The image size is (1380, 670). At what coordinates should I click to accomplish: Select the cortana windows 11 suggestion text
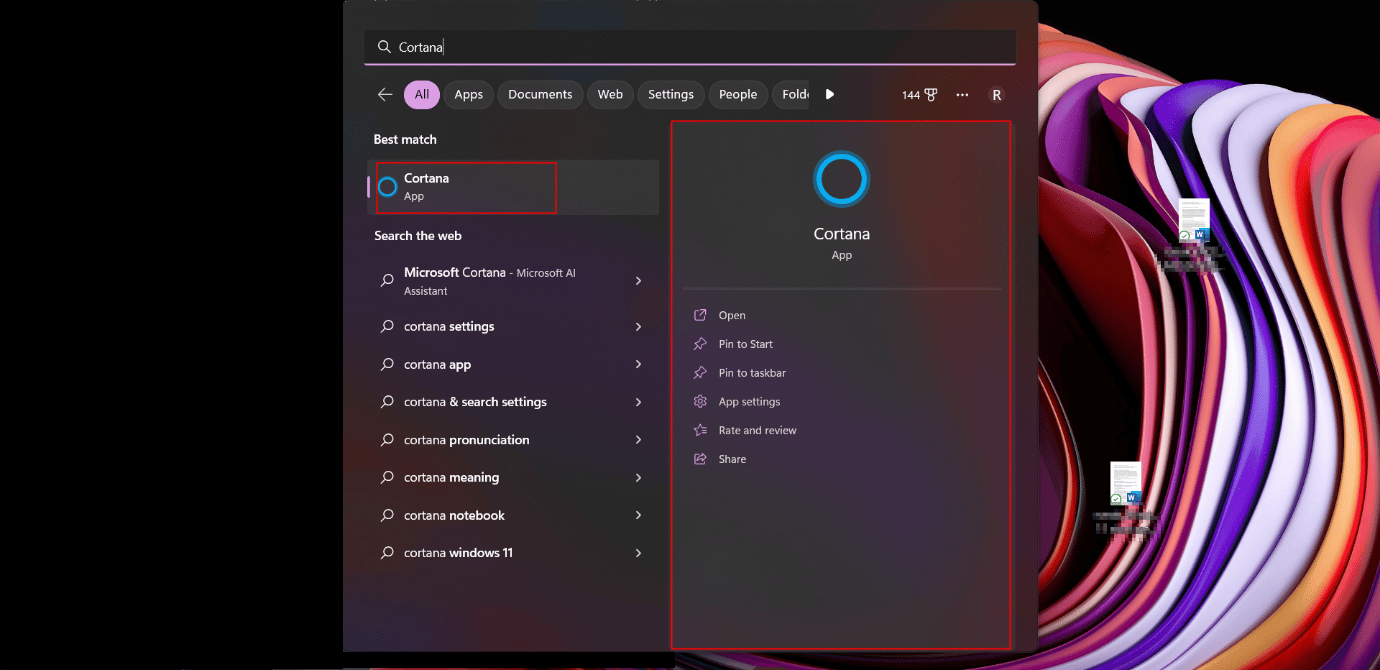pyautogui.click(x=458, y=553)
